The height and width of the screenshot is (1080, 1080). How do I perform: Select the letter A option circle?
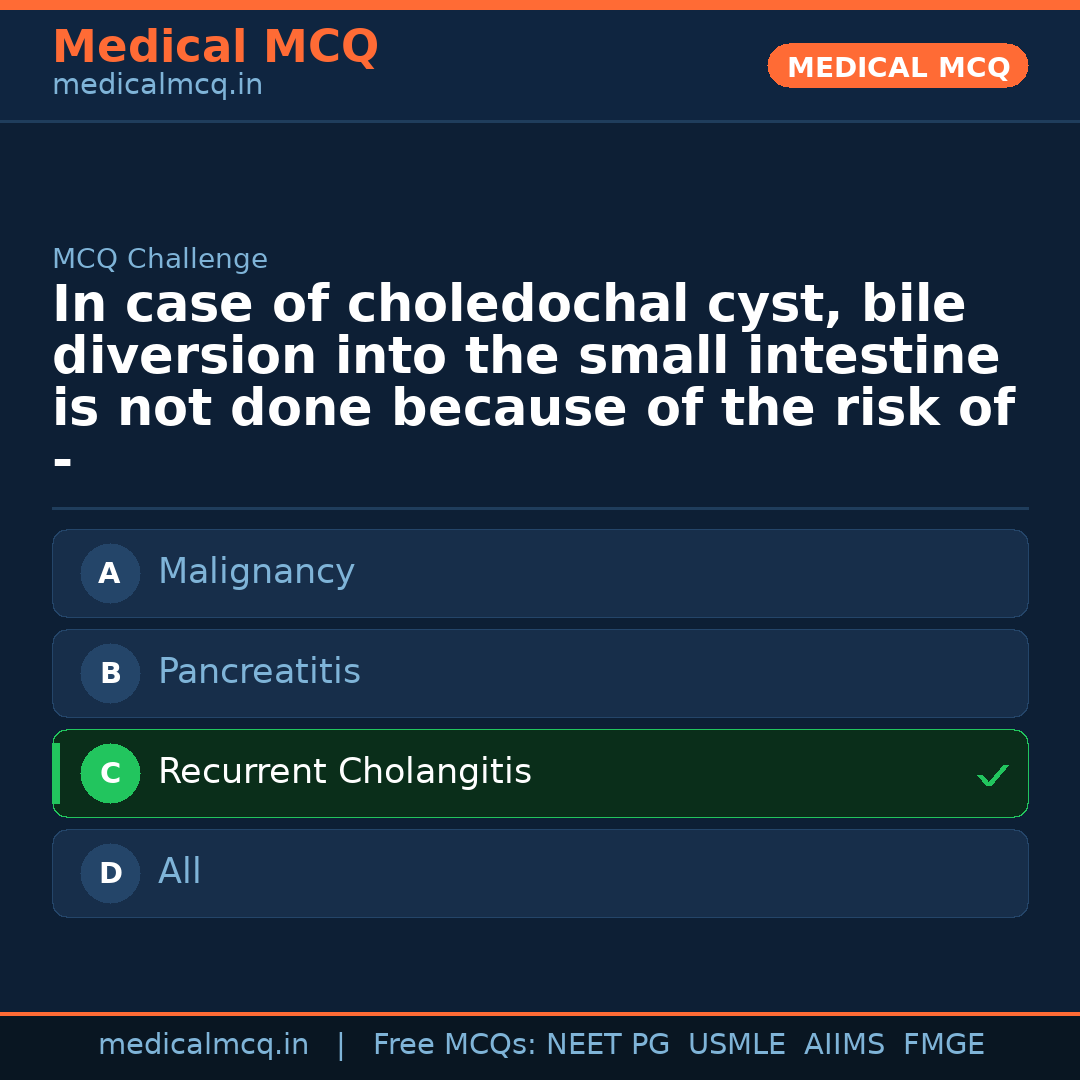click(x=110, y=574)
